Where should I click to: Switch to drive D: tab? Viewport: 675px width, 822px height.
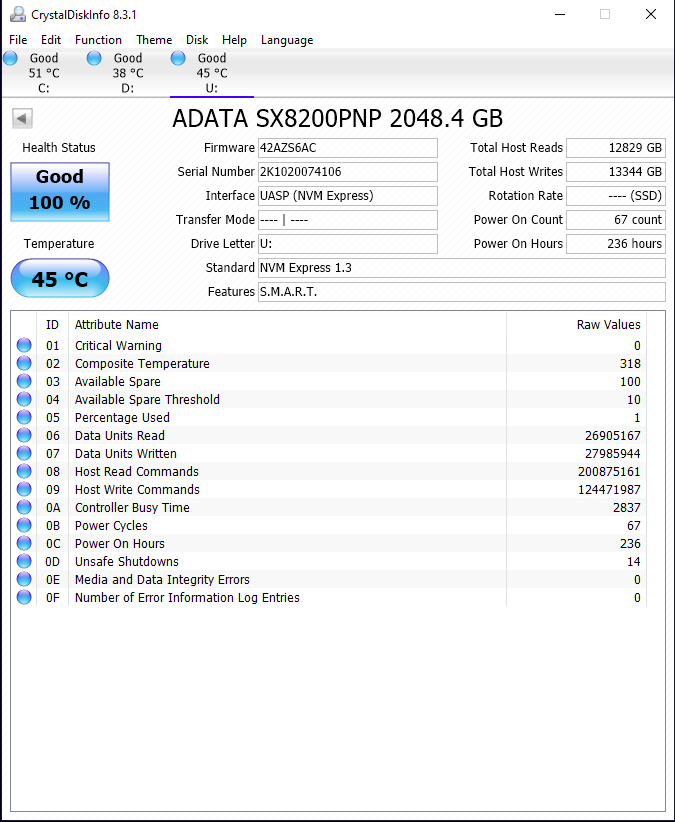[127, 70]
